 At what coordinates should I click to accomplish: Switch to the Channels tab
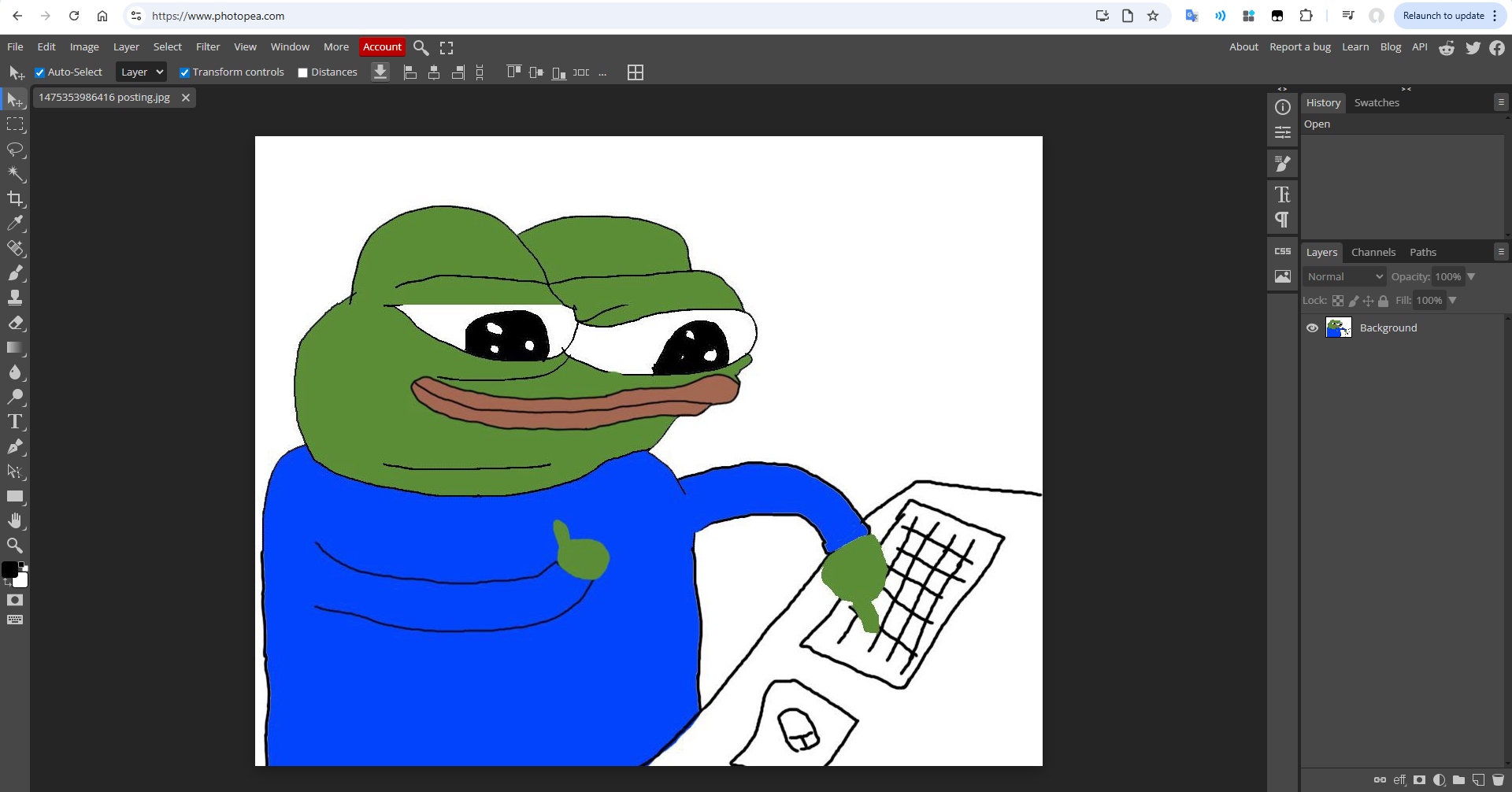point(1373,253)
